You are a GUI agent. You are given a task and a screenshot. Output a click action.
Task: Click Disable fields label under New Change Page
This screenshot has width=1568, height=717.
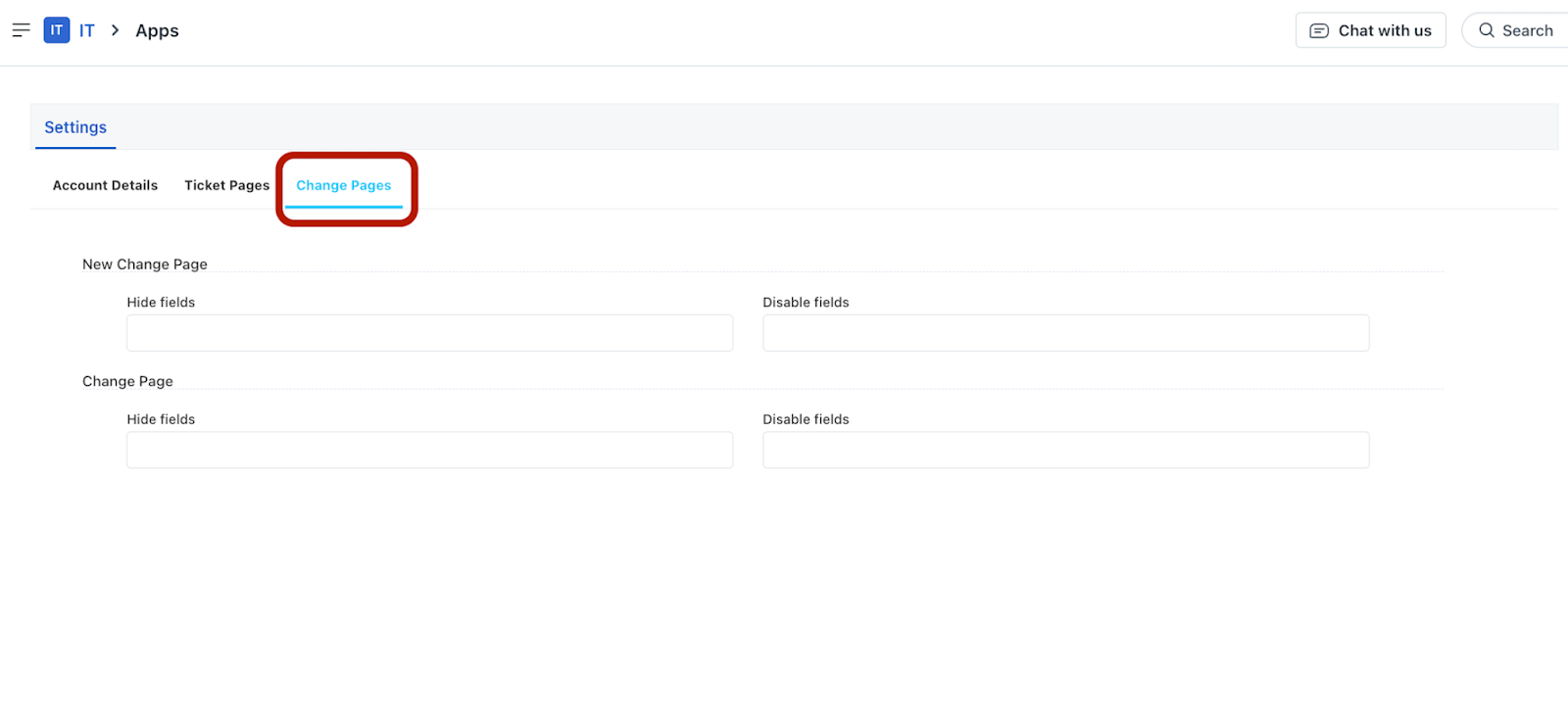click(806, 302)
